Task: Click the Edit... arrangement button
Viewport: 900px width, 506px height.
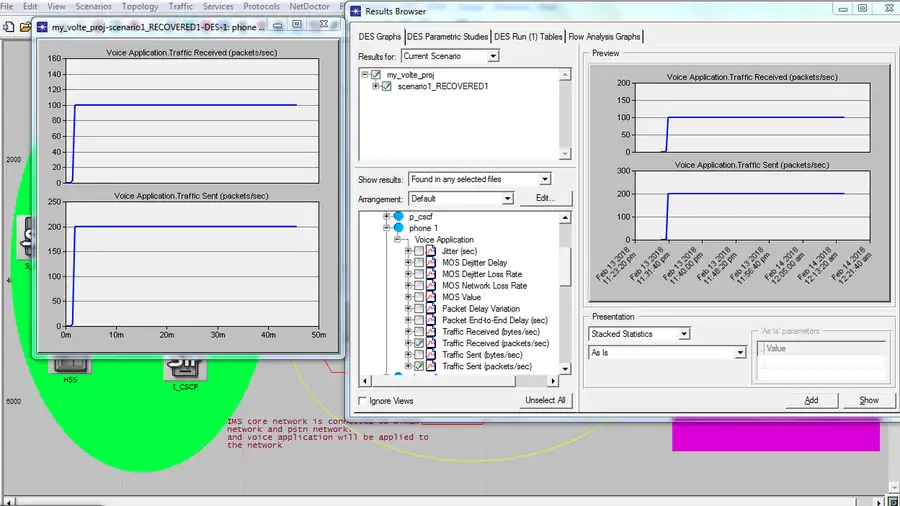Action: tap(545, 198)
